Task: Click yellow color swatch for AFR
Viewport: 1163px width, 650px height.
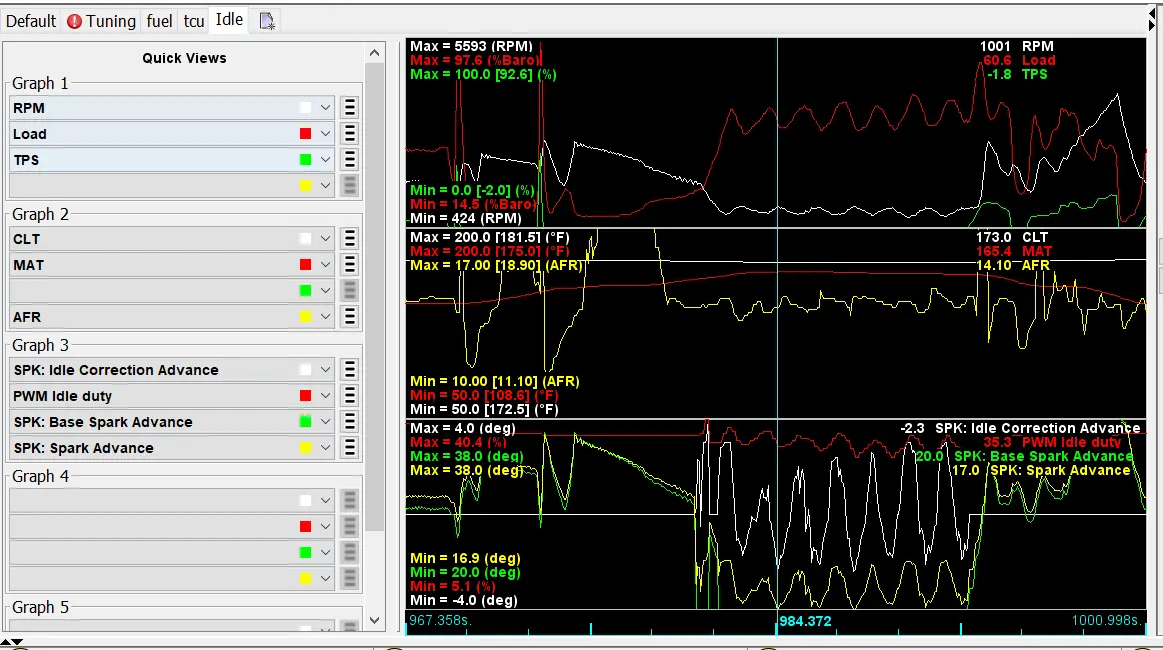Action: click(x=305, y=317)
